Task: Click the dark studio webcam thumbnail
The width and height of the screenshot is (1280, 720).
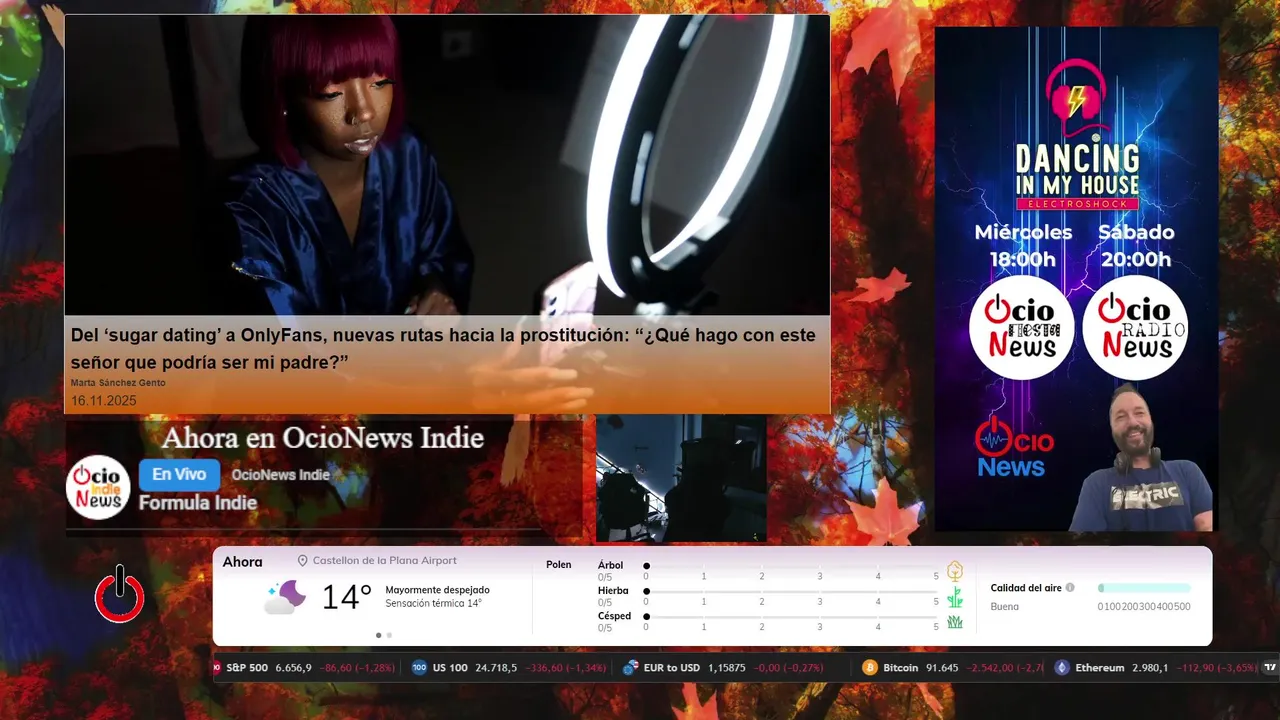Action: coord(681,479)
